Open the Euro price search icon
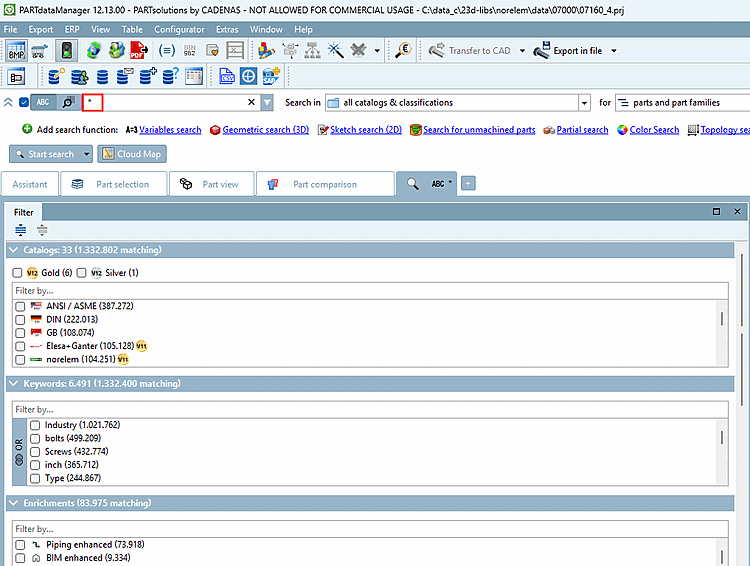Viewport: 750px width, 566px height. tap(403, 50)
